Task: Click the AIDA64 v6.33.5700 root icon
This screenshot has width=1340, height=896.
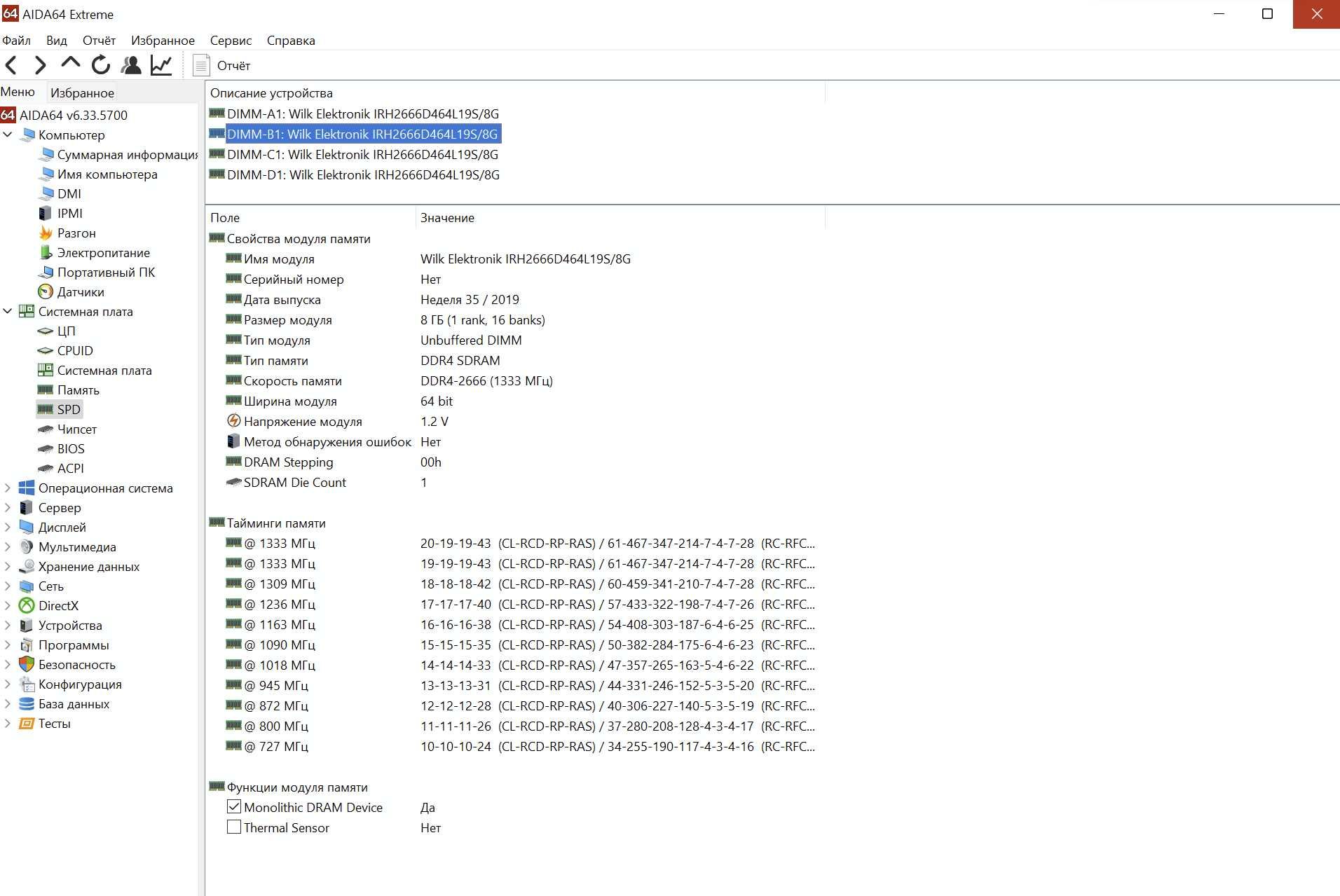Action: click(8, 115)
